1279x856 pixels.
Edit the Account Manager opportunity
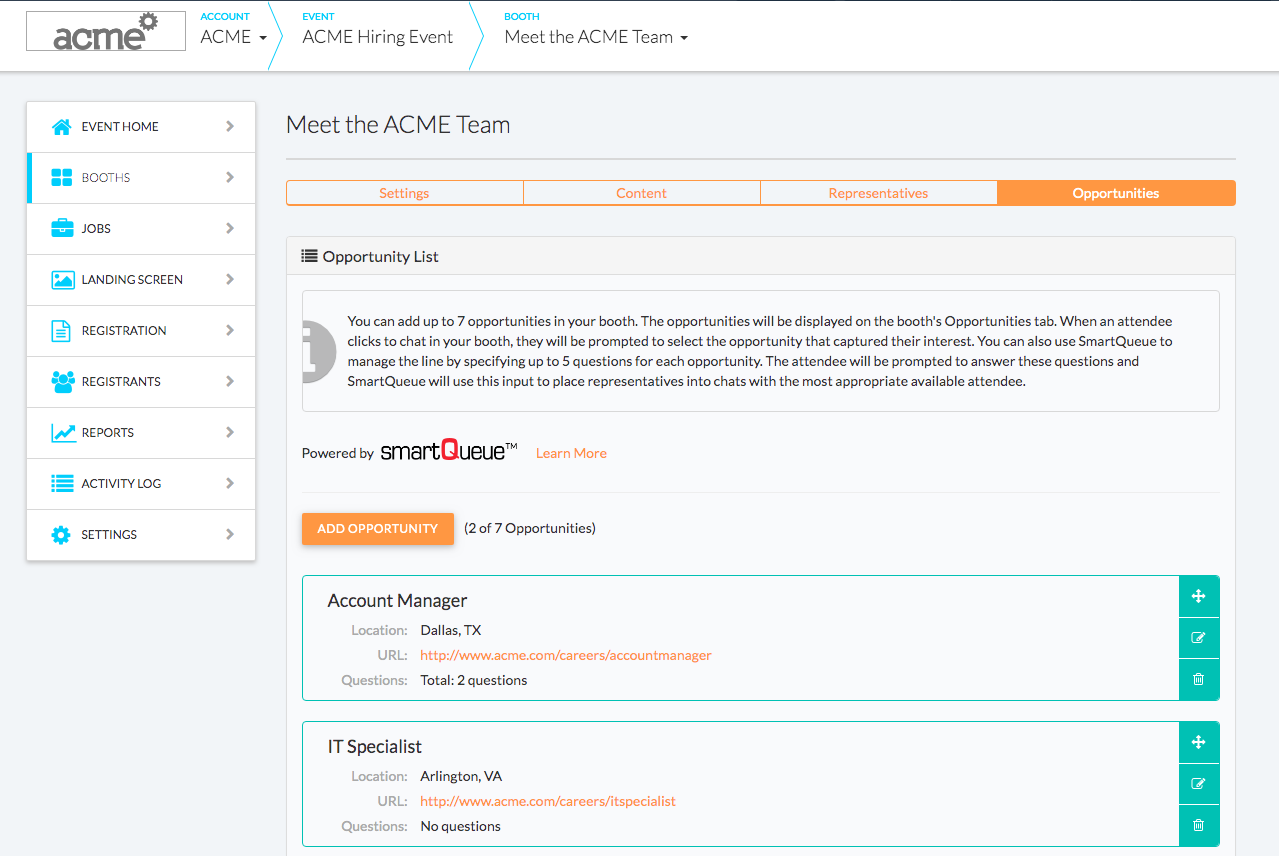click(1199, 638)
